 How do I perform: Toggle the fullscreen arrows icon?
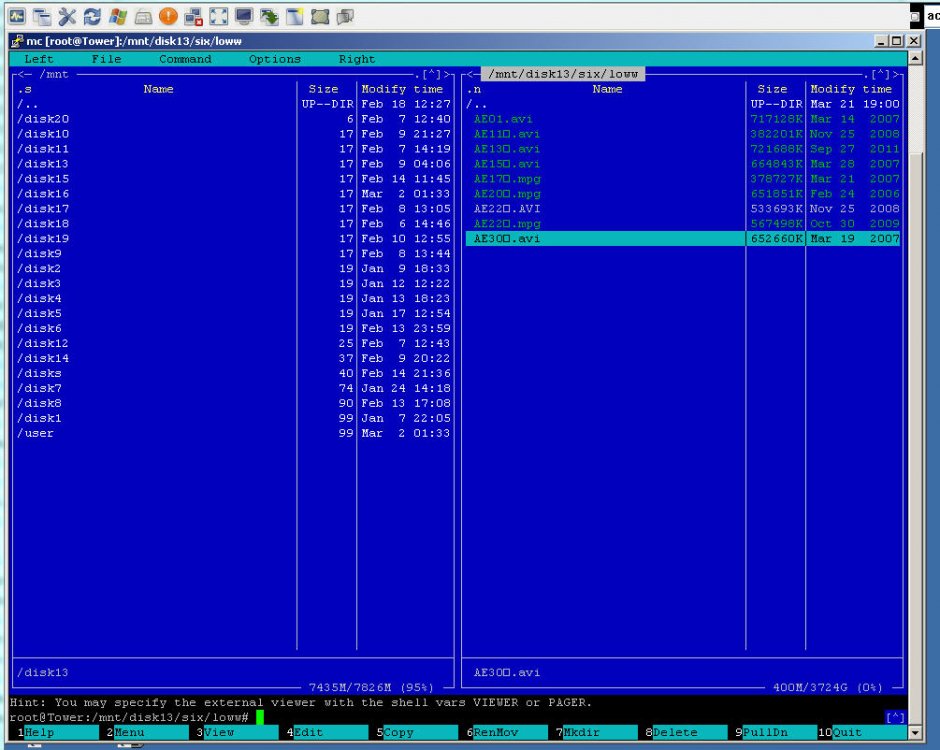pyautogui.click(x=218, y=17)
